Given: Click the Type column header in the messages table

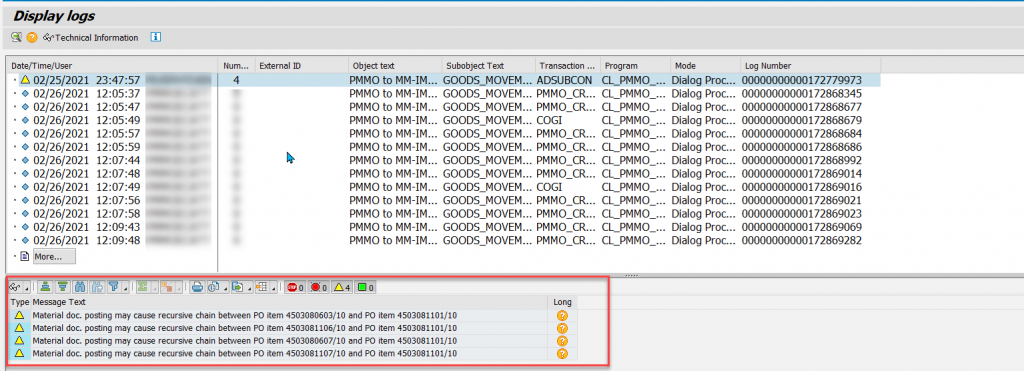Looking at the screenshot, I should click(x=20, y=302).
